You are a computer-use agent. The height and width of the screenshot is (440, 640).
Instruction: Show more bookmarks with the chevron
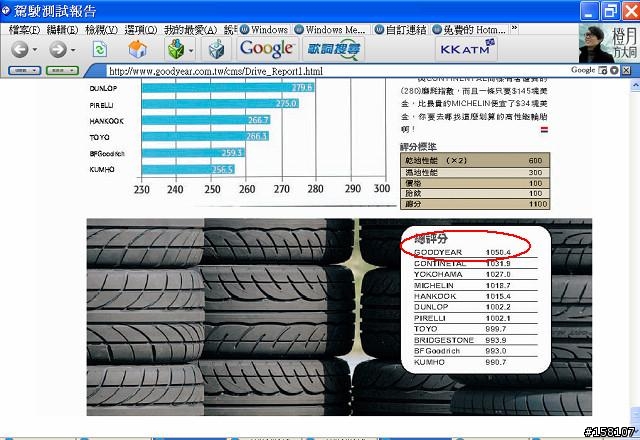[x=514, y=29]
